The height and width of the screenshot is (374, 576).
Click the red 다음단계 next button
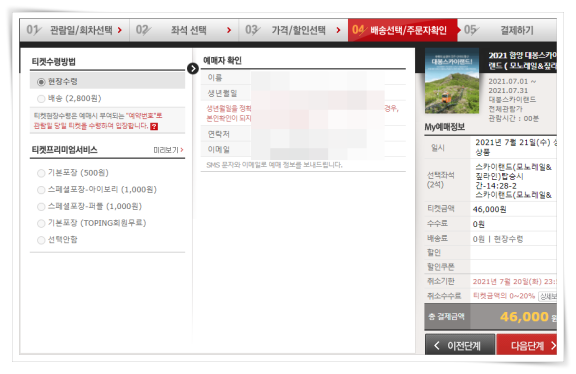[x=527, y=345]
